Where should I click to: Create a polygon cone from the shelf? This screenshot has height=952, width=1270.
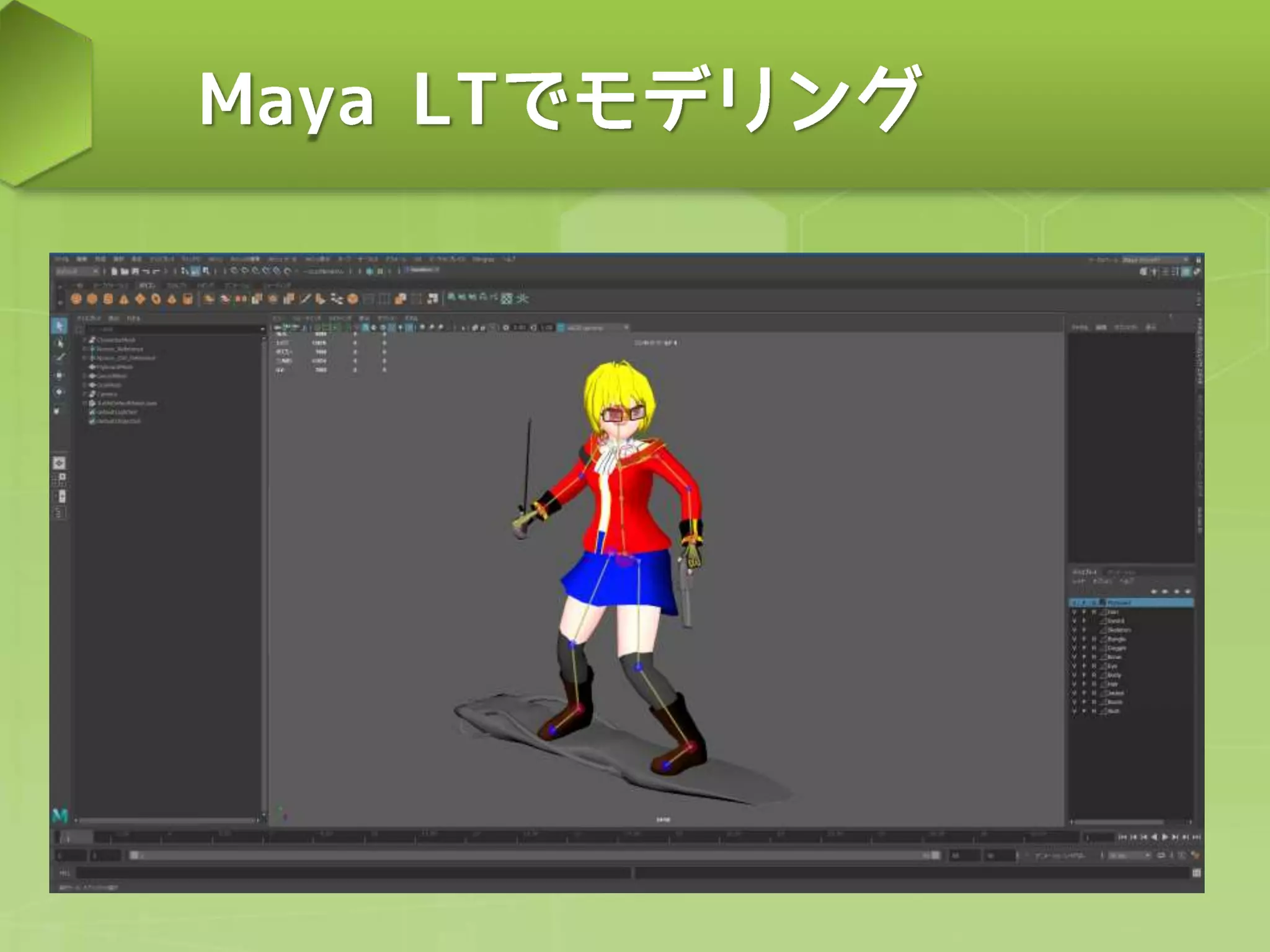pyautogui.click(x=124, y=299)
